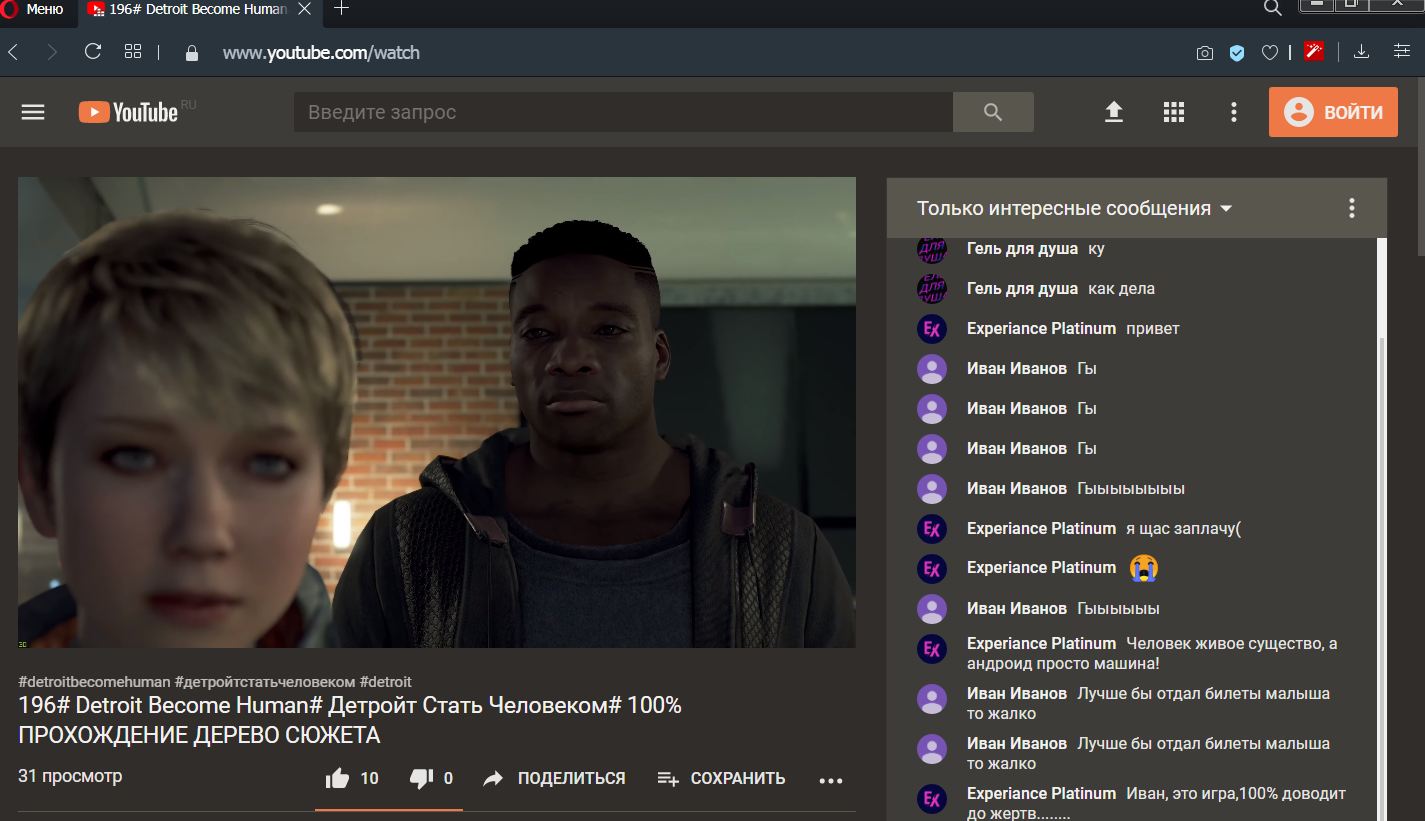Click author name Гель для душа before 'ку'
Image resolution: width=1425 pixels, height=821 pixels.
coord(1022,249)
